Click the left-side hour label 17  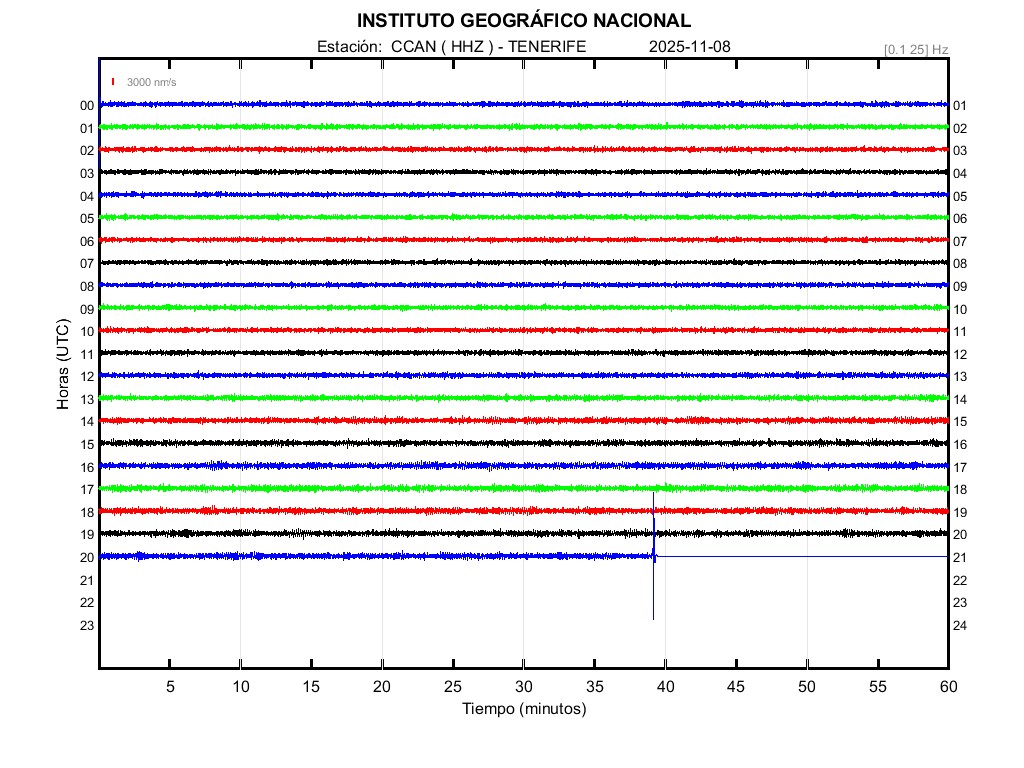tap(87, 490)
